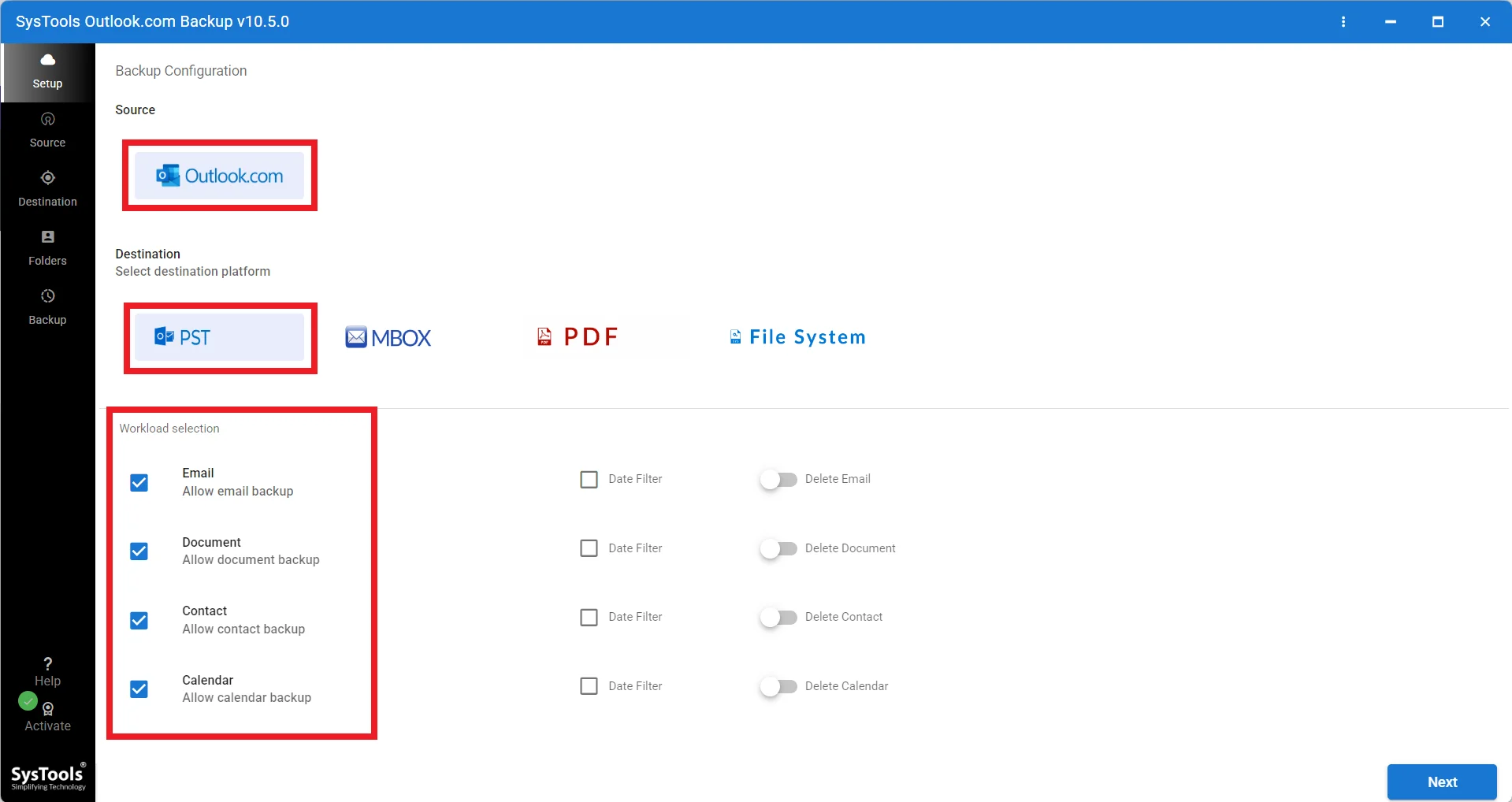Click 'Select destination platform' text
Viewport: 1512px width, 802px height.
coord(193,271)
